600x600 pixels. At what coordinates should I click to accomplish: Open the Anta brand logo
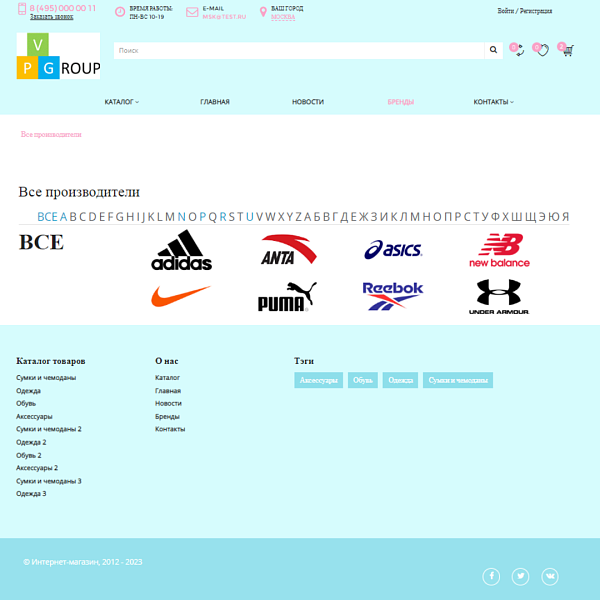pyautogui.click(x=289, y=249)
